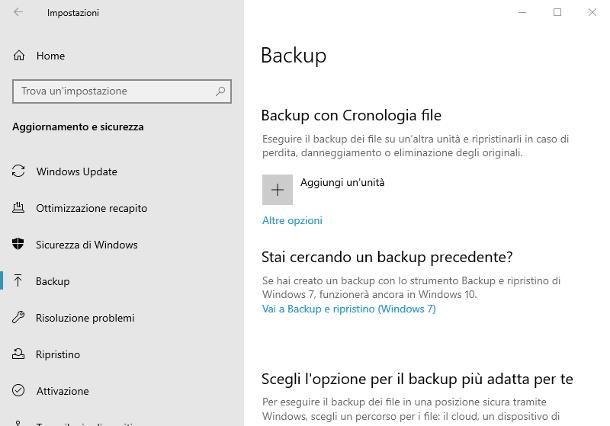Click the Risoluzione problemi wrench icon

(x=18, y=317)
